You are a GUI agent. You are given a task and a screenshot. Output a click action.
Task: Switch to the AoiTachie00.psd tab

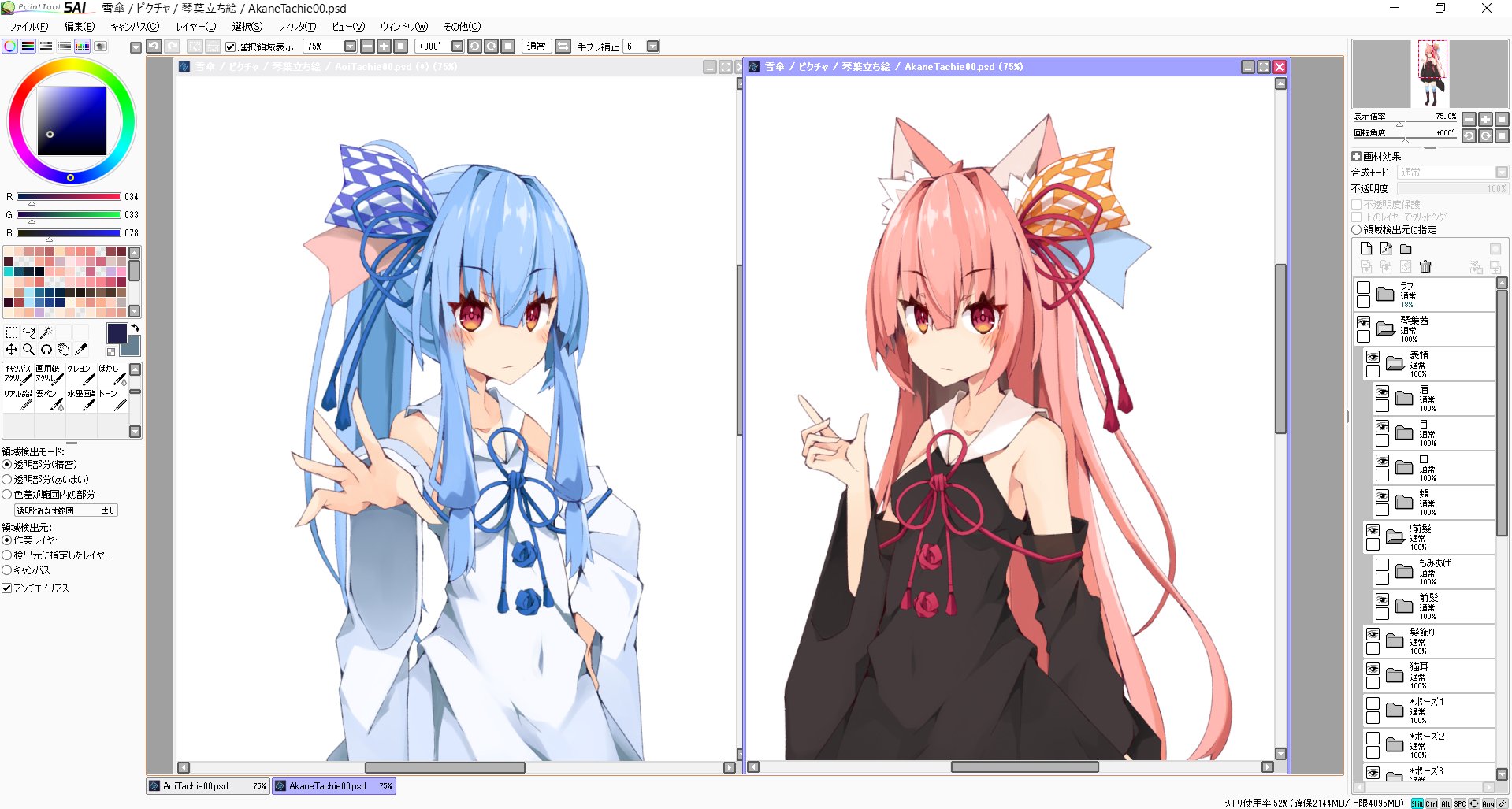point(208,786)
